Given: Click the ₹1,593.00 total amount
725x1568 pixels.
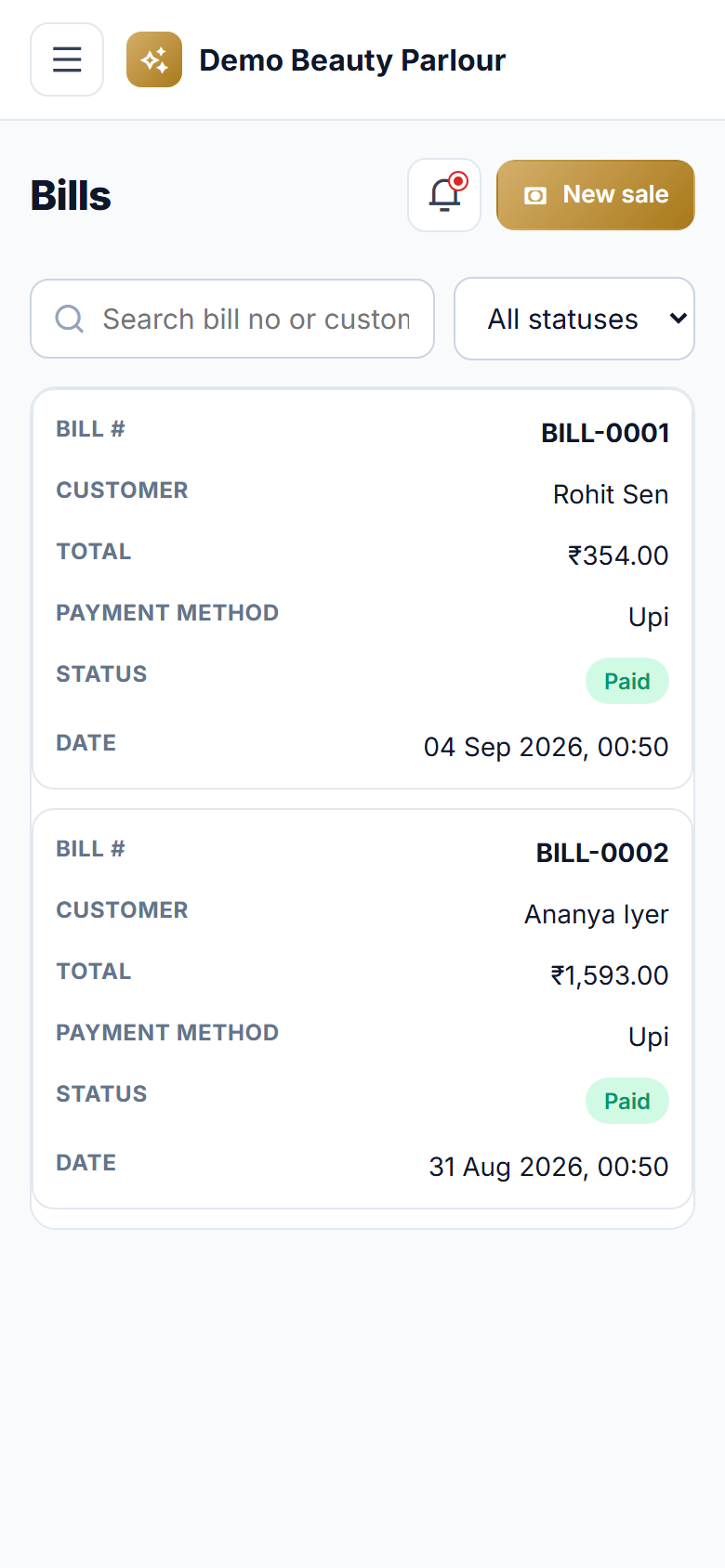Looking at the screenshot, I should tap(610, 975).
